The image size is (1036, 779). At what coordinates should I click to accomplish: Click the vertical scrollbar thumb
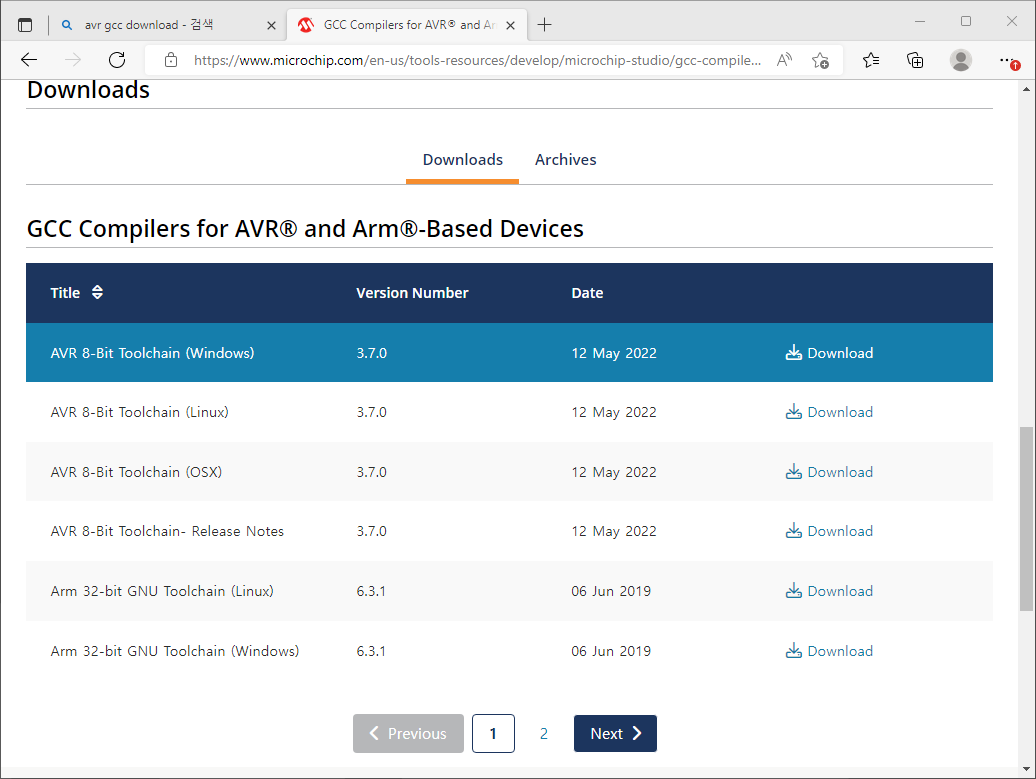point(1026,519)
